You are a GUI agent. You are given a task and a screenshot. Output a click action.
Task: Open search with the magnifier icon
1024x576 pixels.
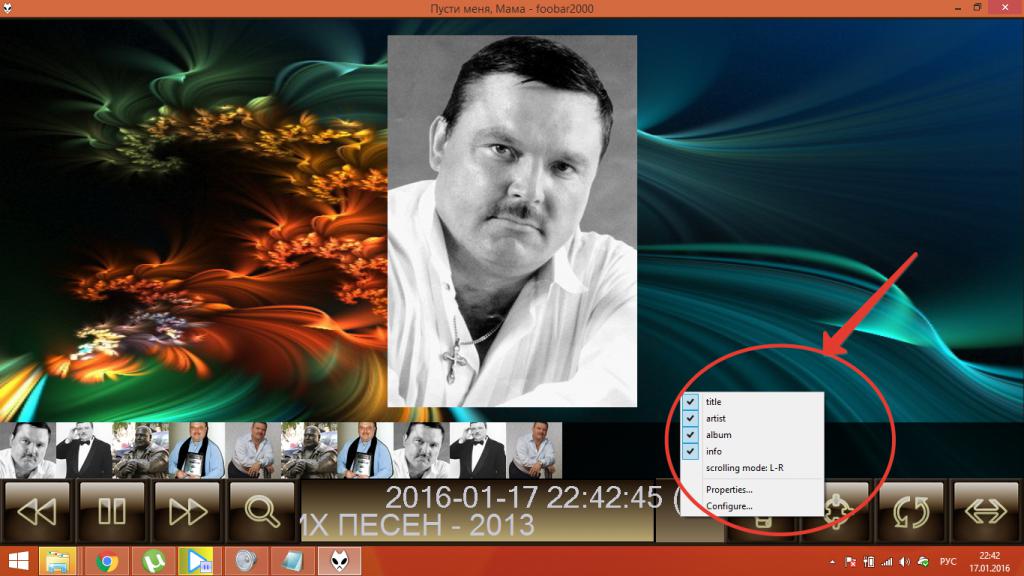coord(262,511)
